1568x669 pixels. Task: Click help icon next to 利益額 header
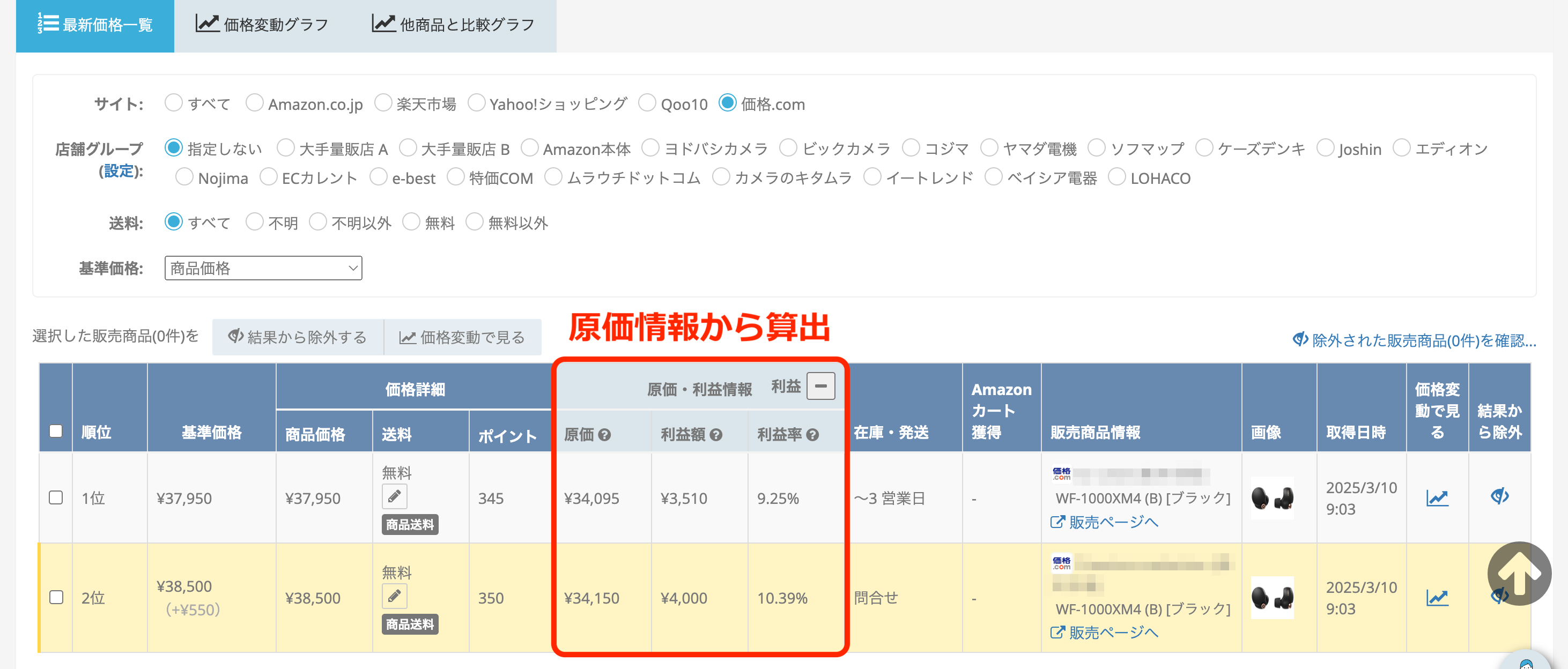click(x=716, y=435)
